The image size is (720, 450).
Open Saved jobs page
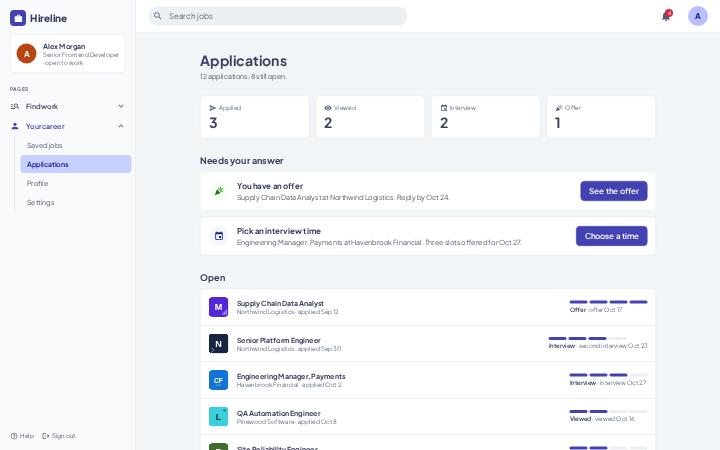76,145
